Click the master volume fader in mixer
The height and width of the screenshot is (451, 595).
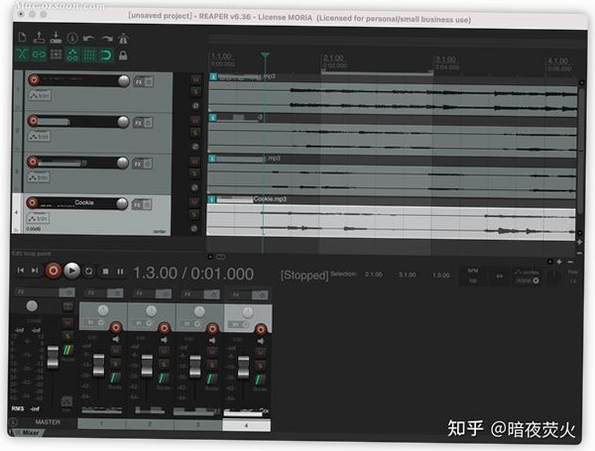coord(53,357)
